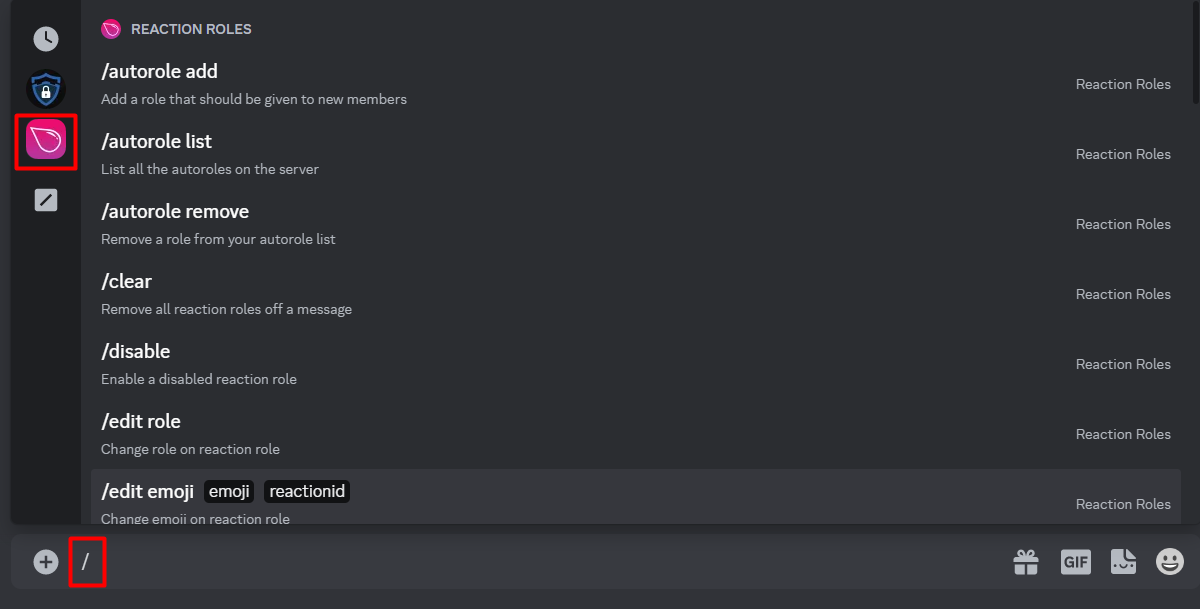Click the command list scrollbar
Viewport: 1200px width, 609px height.
(1195, 52)
